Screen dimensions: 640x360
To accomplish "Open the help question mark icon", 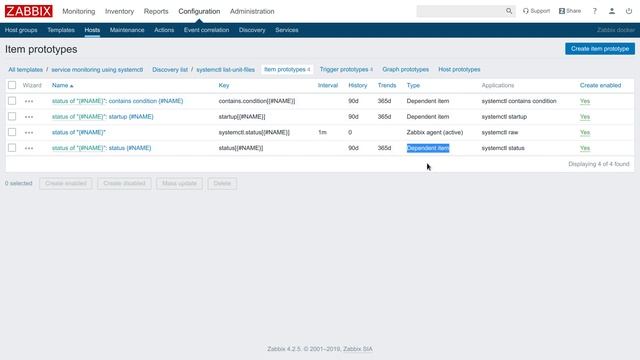I will point(595,11).
